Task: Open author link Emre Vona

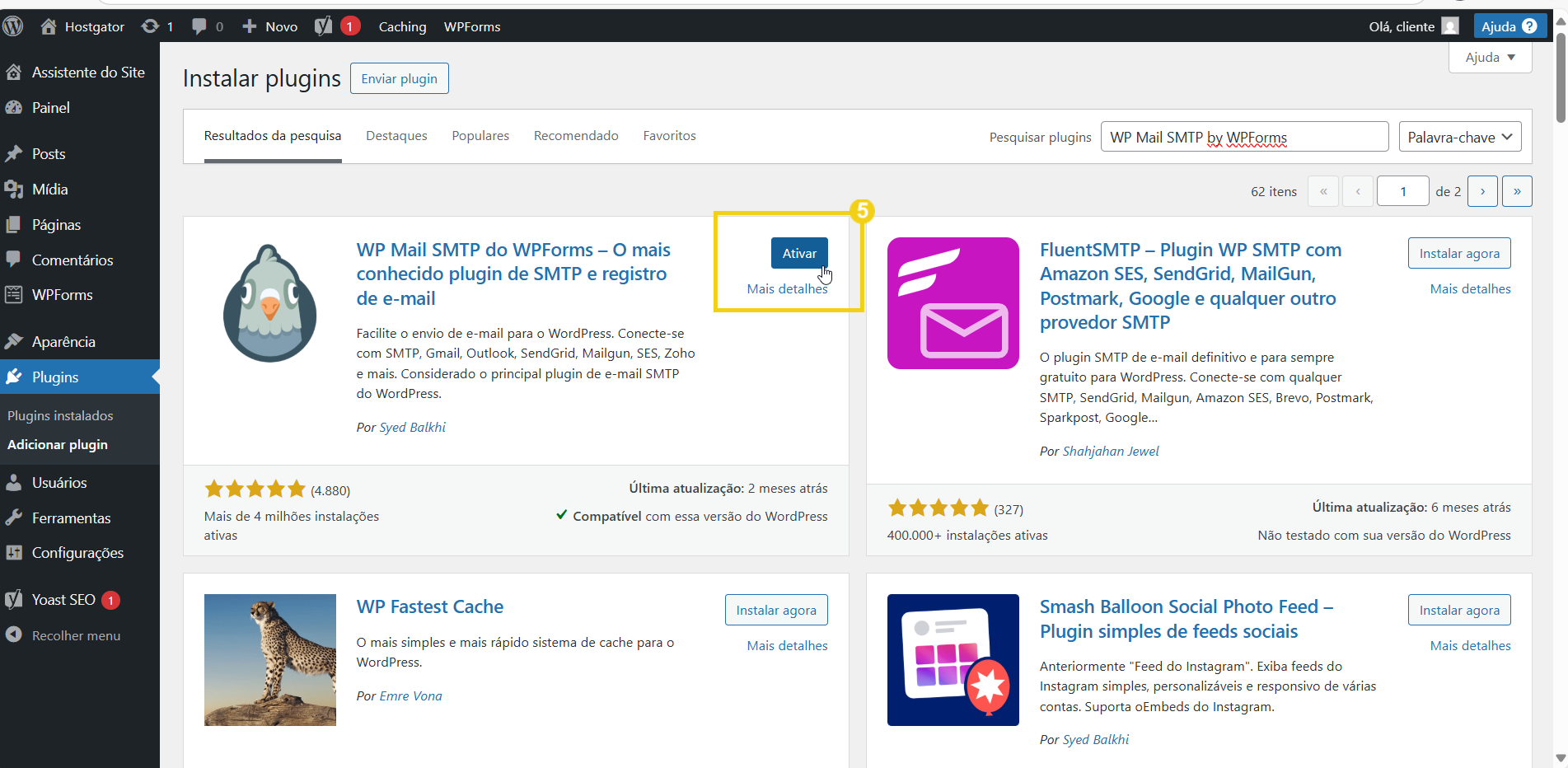Action: click(410, 696)
